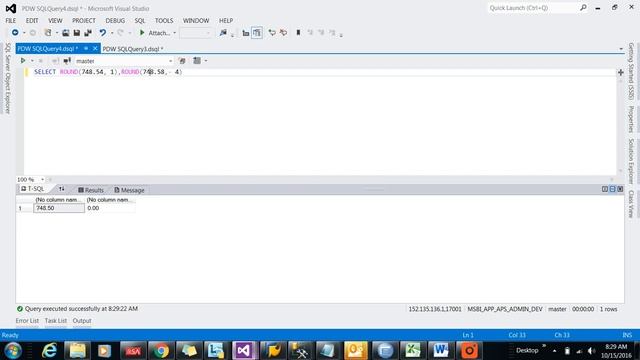Select the 0.00 result cell
This screenshot has width=640, height=360.
click(x=110, y=208)
